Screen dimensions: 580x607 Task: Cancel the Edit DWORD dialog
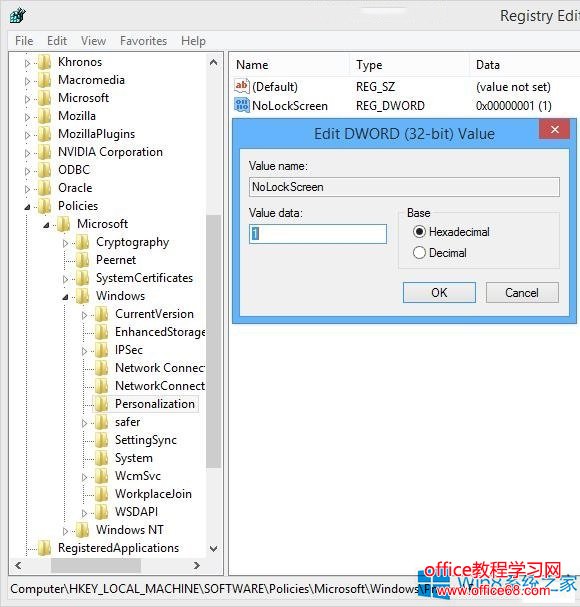[522, 293]
